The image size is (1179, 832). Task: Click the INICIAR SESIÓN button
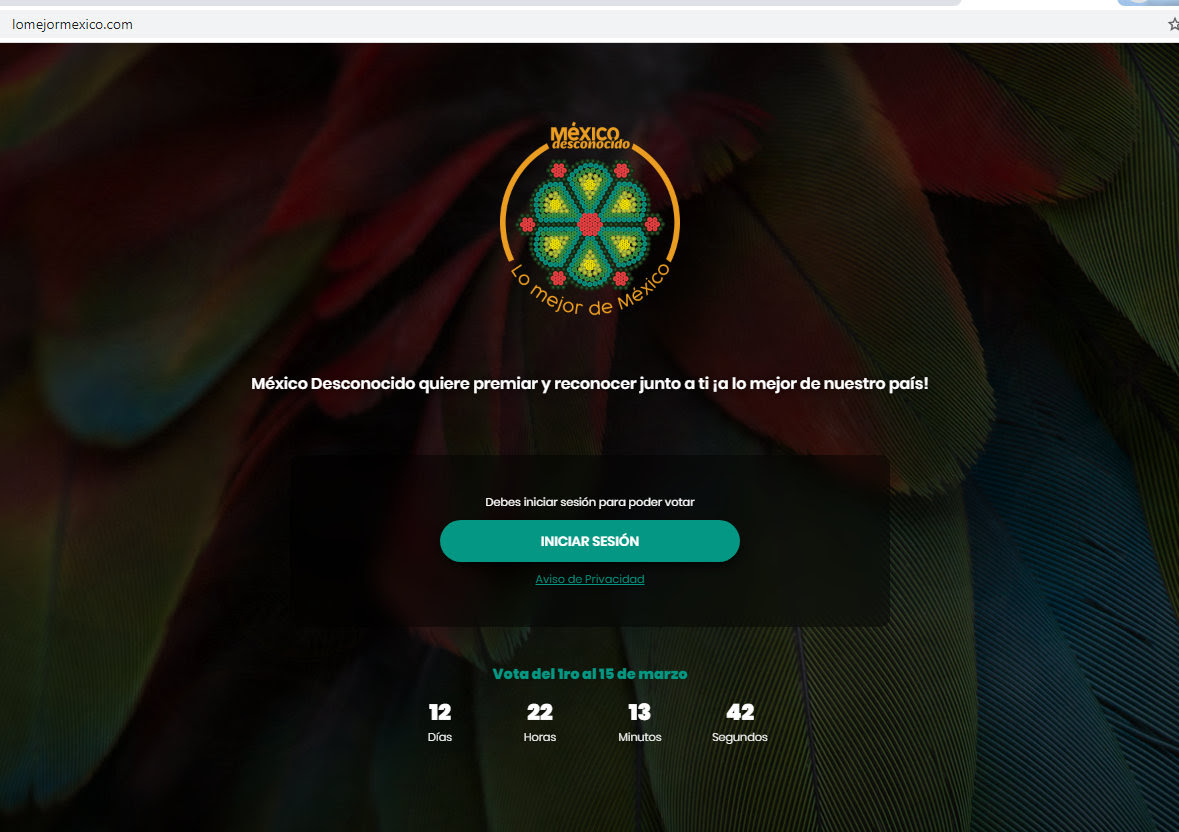(x=590, y=541)
